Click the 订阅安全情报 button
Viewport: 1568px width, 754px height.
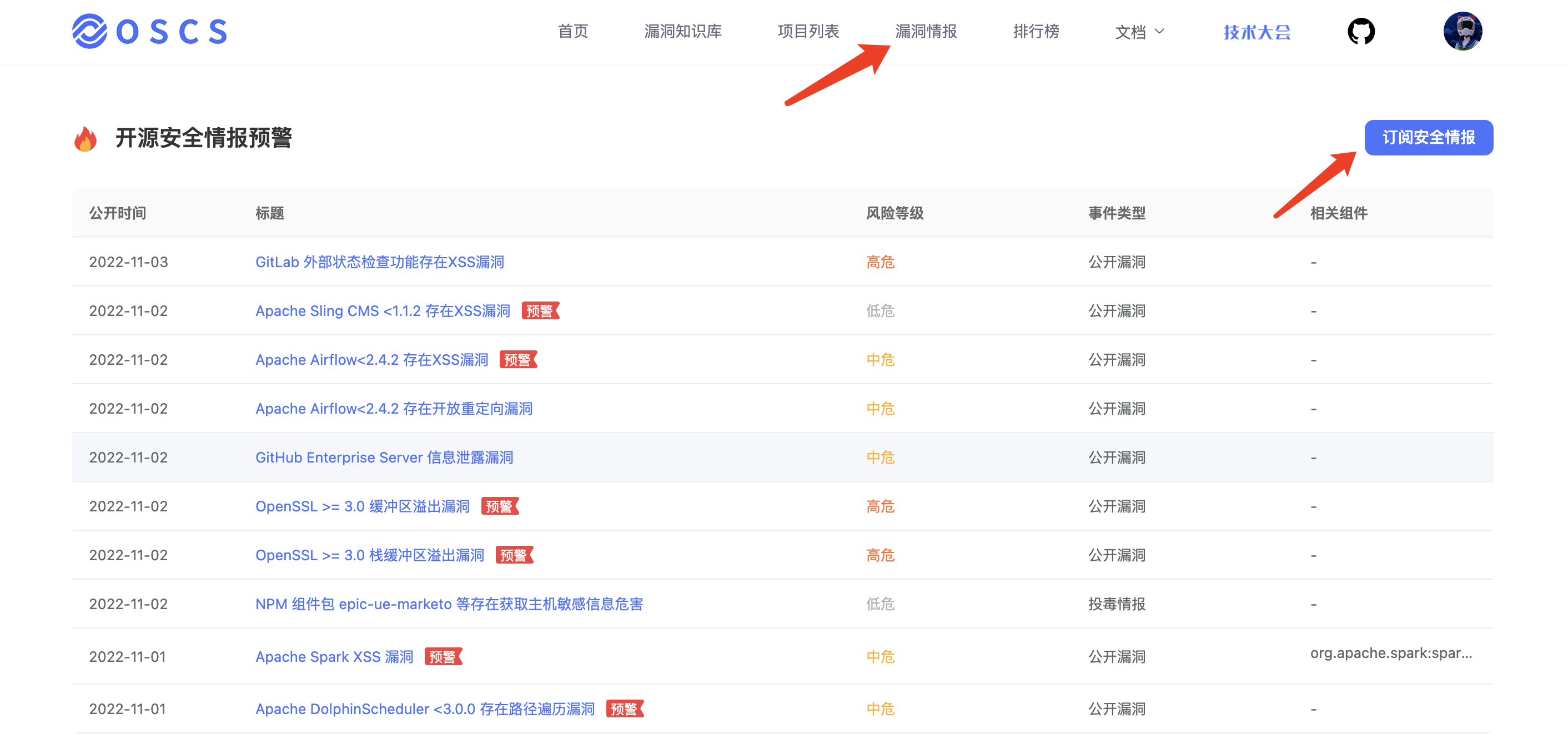pyautogui.click(x=1428, y=138)
